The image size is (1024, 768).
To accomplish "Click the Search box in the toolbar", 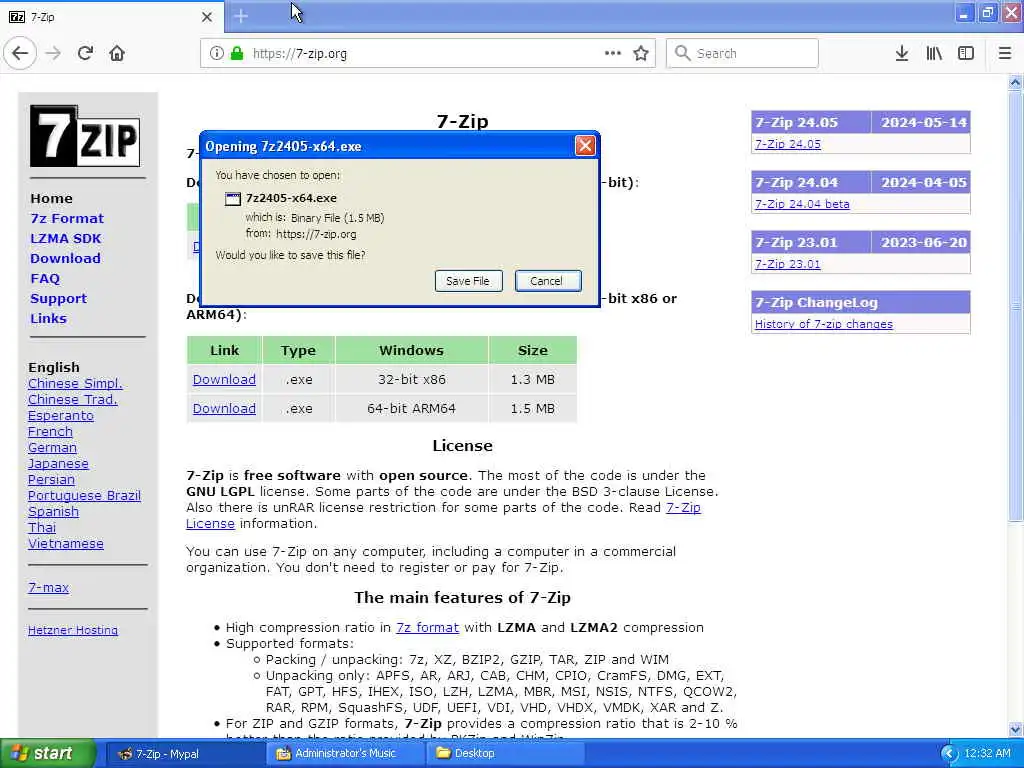I will click(743, 54).
